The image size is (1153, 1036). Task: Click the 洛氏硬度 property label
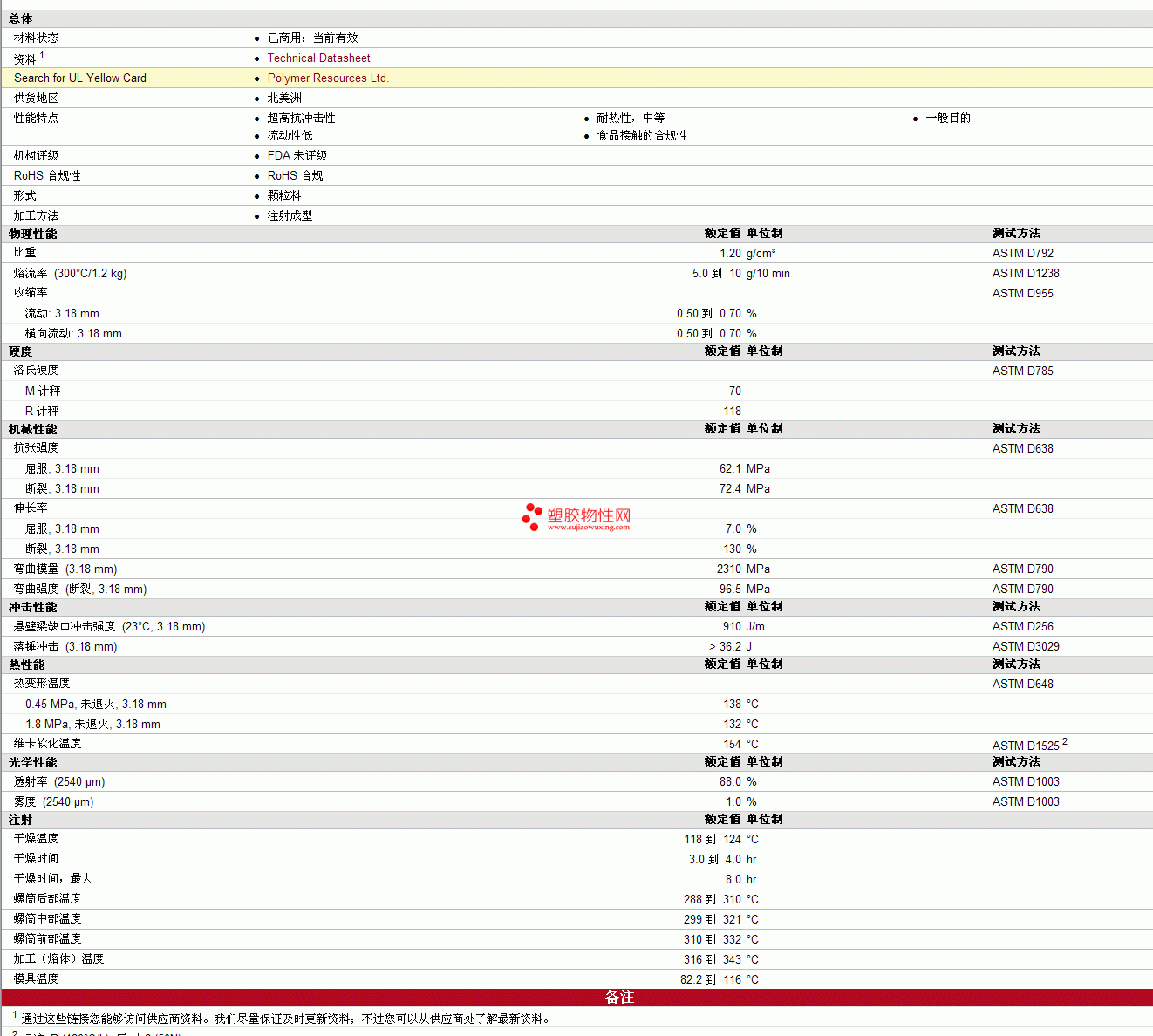[37, 371]
